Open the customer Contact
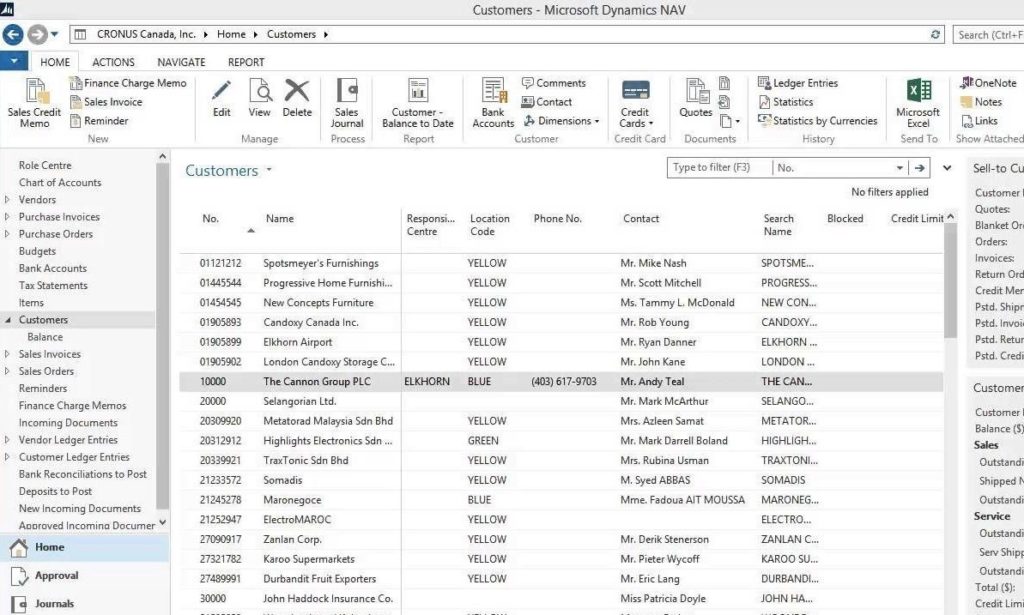 coord(546,102)
